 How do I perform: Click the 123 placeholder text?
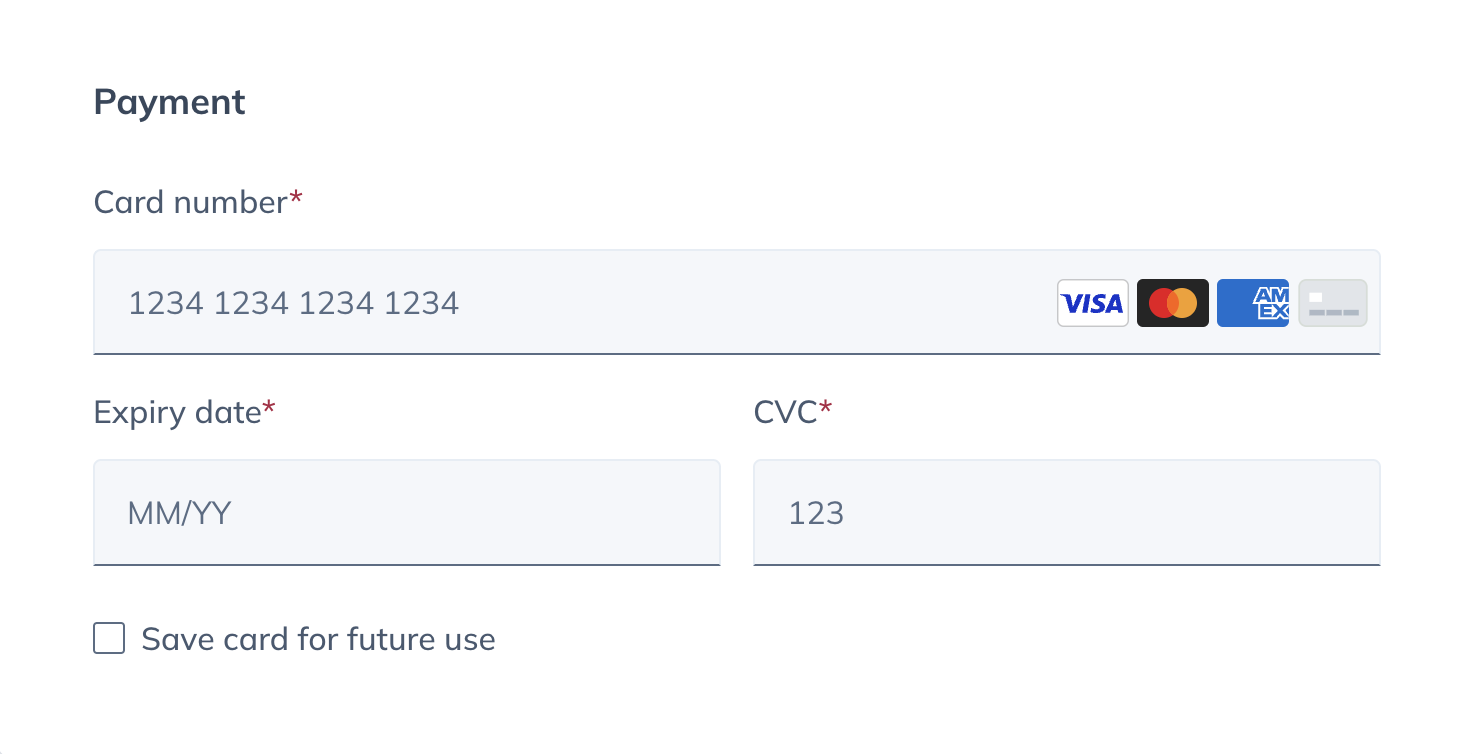pos(816,514)
